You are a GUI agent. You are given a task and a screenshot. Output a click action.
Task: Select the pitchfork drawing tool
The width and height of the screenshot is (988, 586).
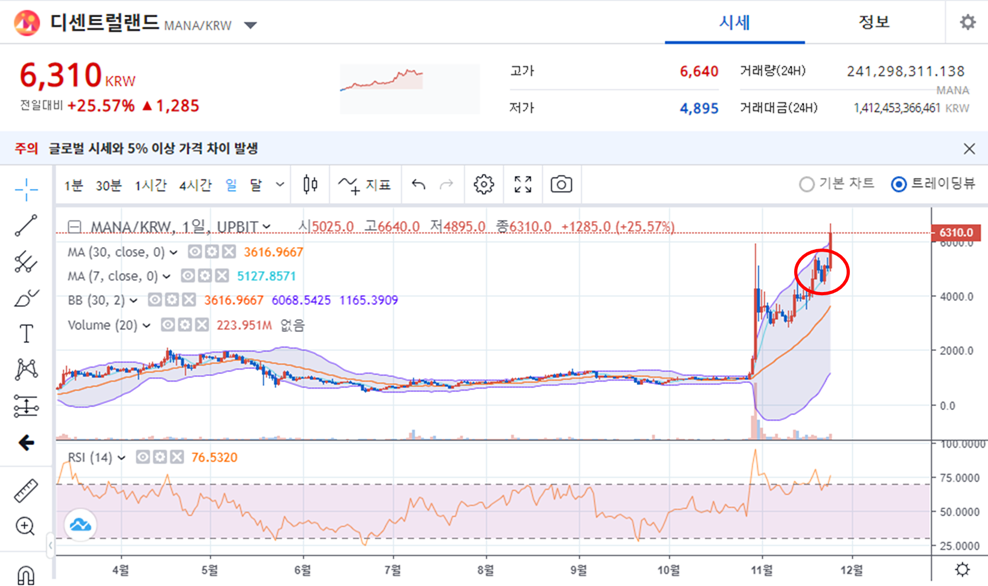click(x=26, y=261)
